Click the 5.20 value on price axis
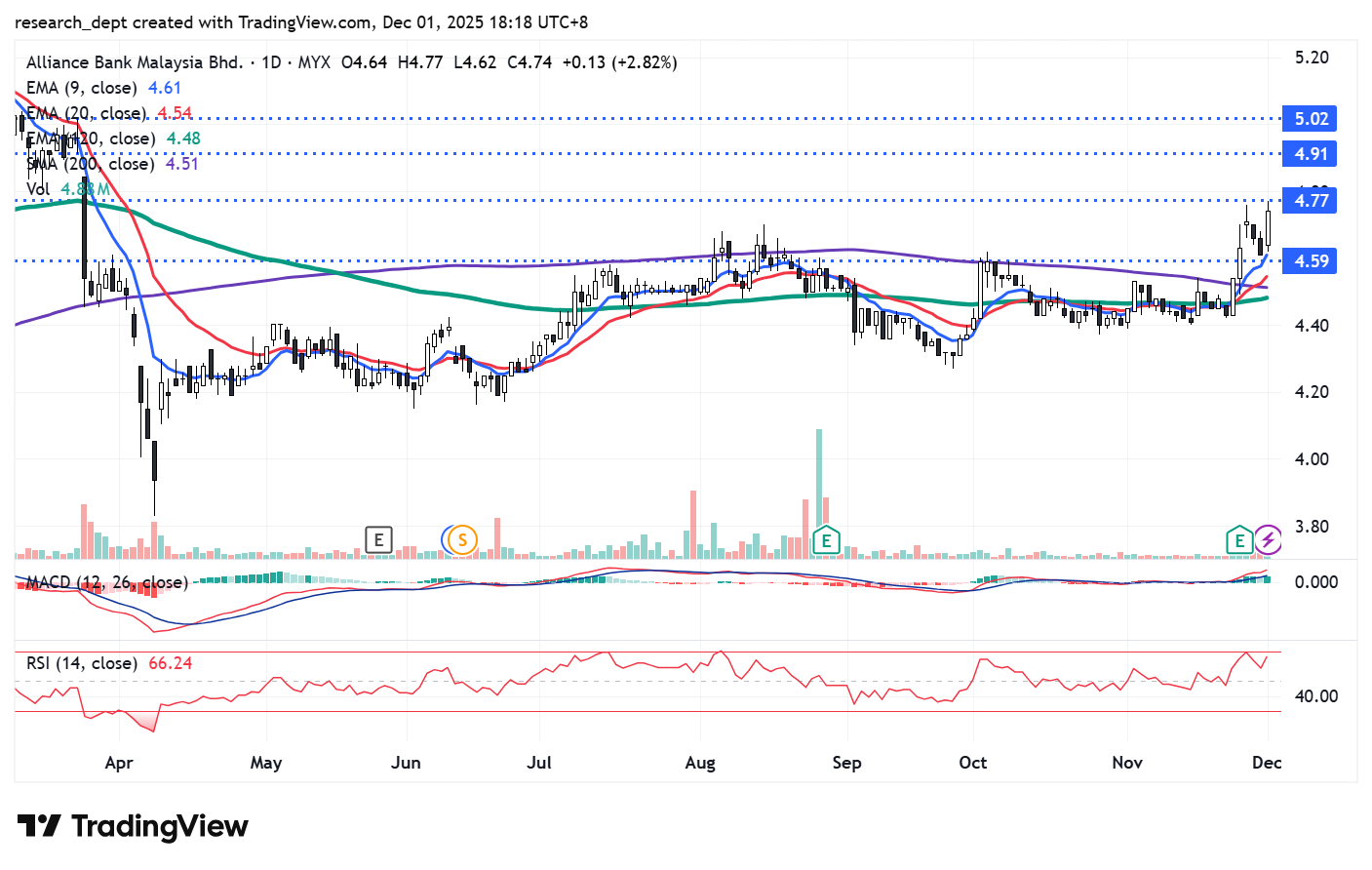This screenshot has width=1372, height=870. [1311, 58]
